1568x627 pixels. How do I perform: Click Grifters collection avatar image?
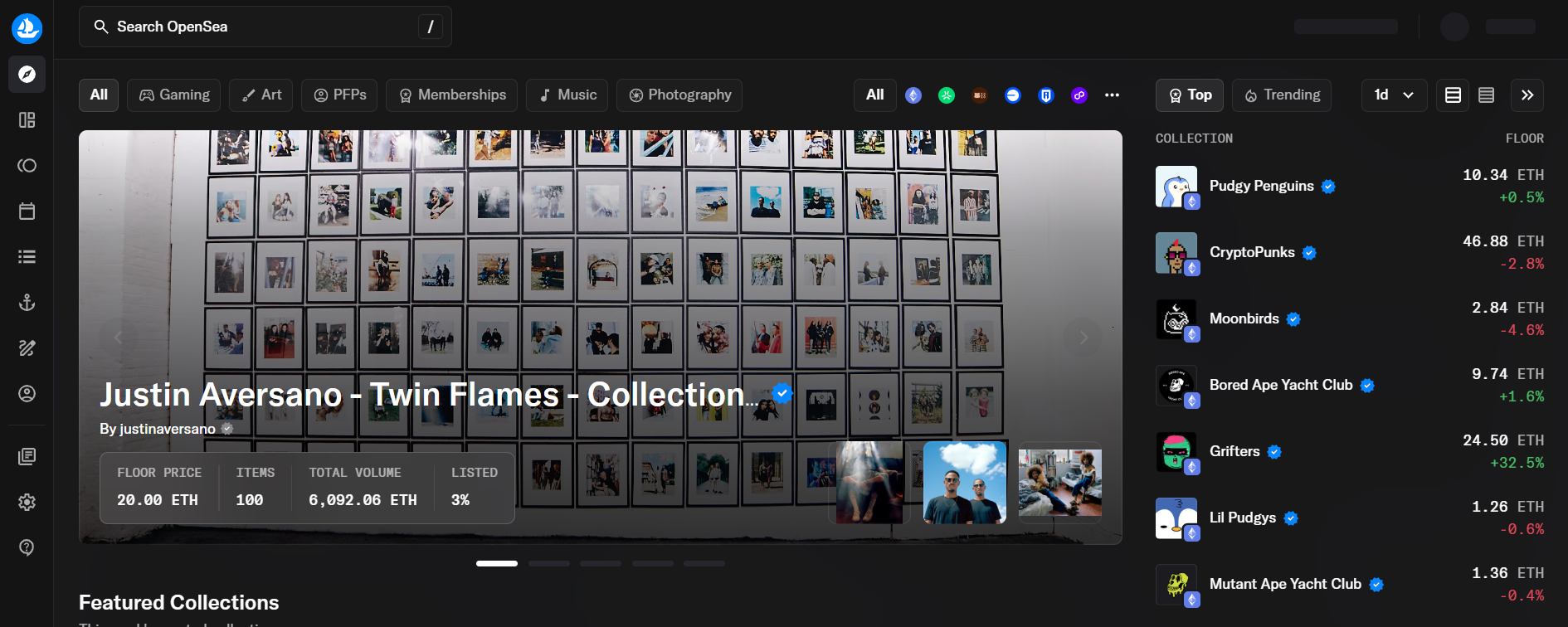[x=1176, y=452]
